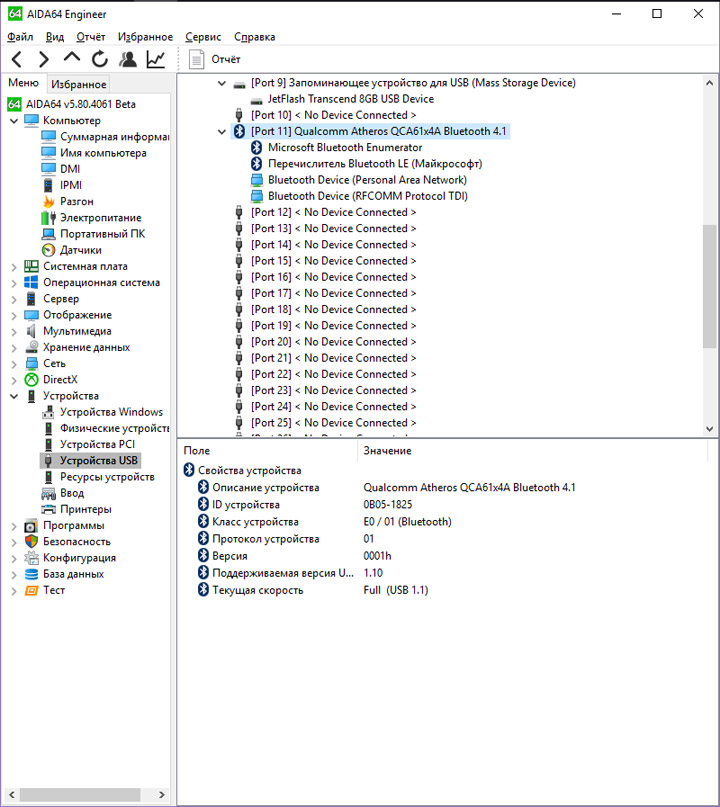Click the device list vertical scrollbar thumb
The width and height of the screenshot is (720, 807).
point(709,286)
